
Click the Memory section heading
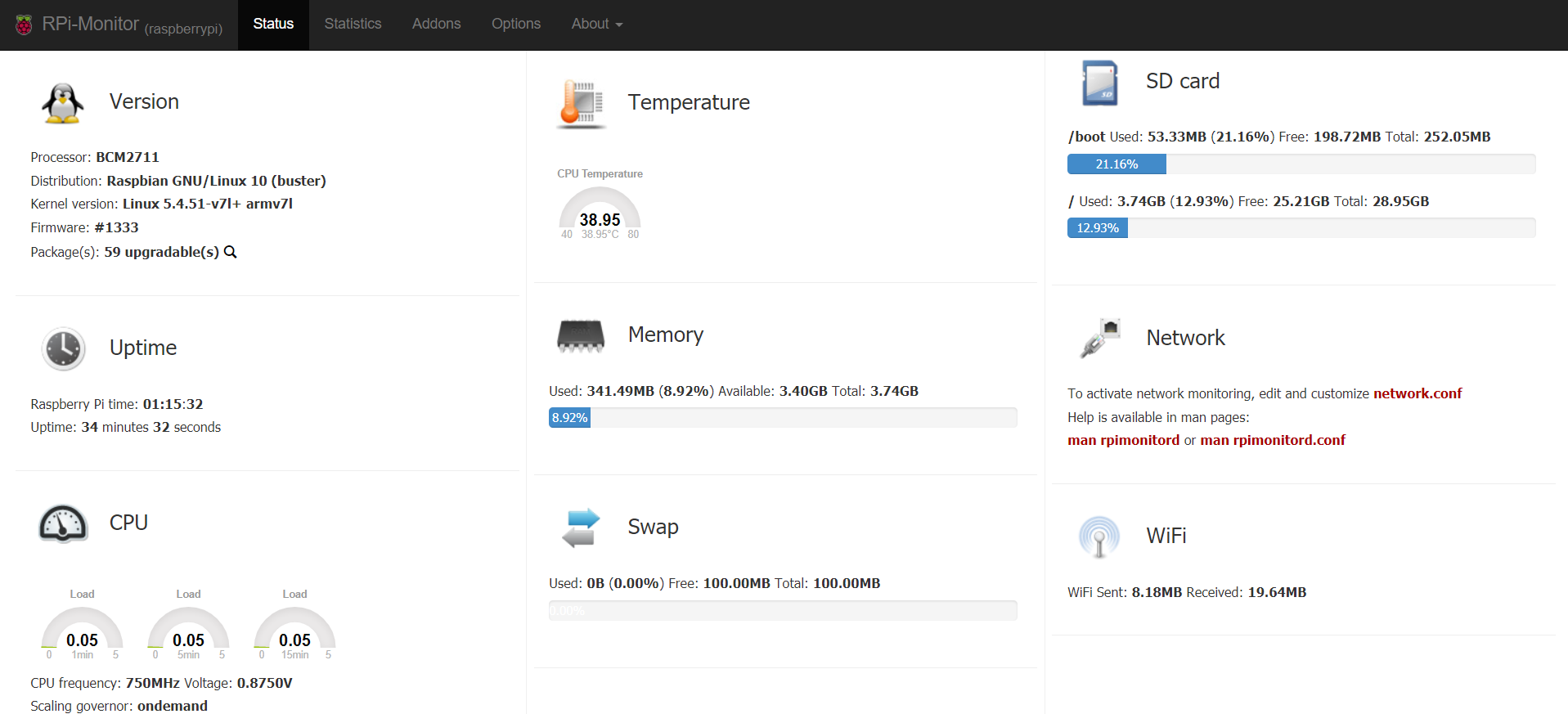coord(666,335)
